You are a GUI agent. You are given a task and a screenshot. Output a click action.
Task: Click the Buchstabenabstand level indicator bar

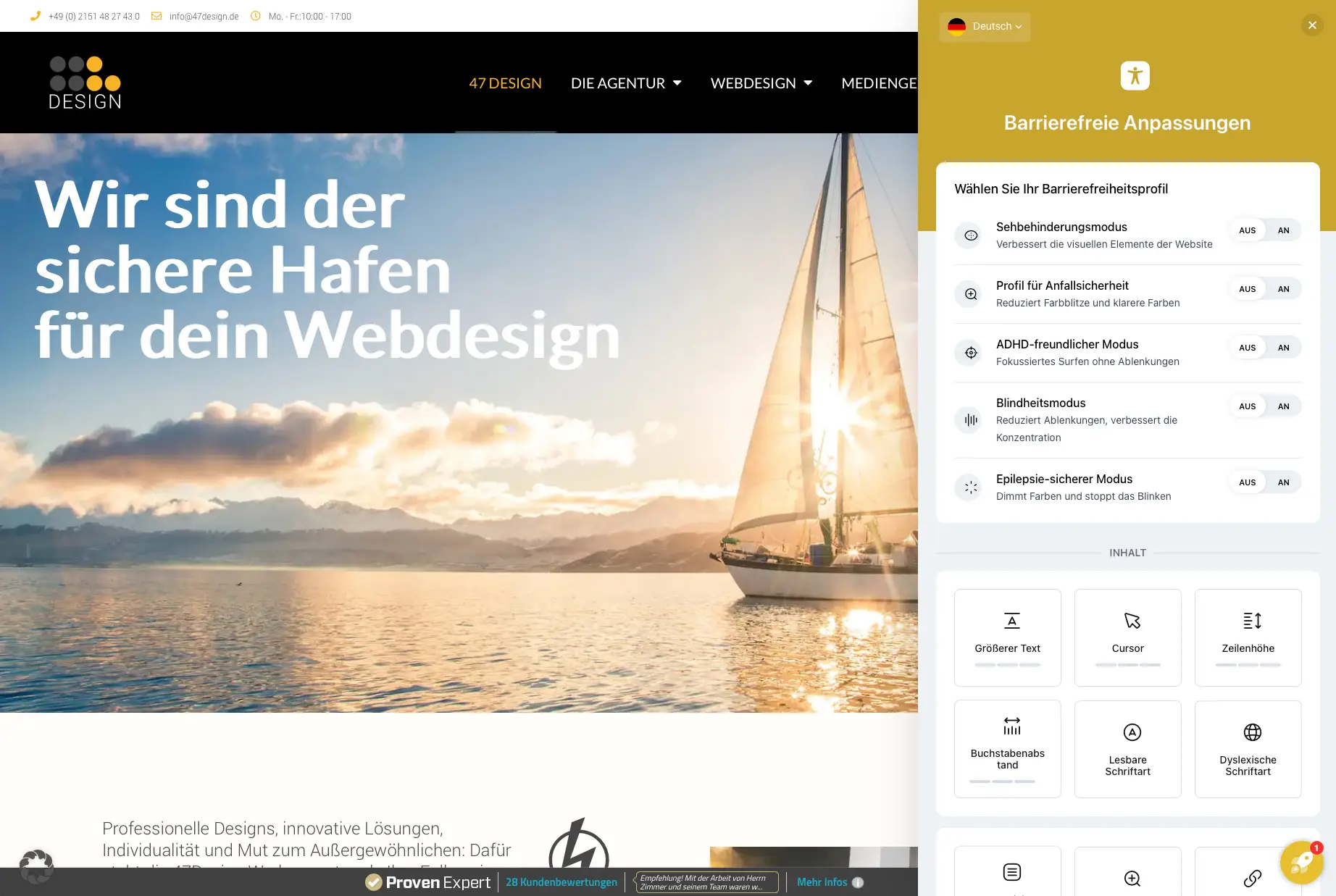pos(1002,782)
